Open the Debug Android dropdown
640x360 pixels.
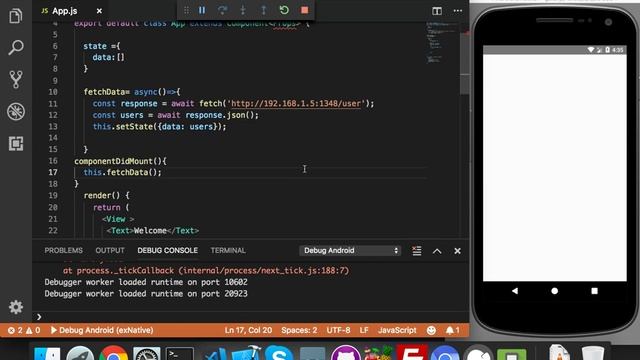coord(350,251)
